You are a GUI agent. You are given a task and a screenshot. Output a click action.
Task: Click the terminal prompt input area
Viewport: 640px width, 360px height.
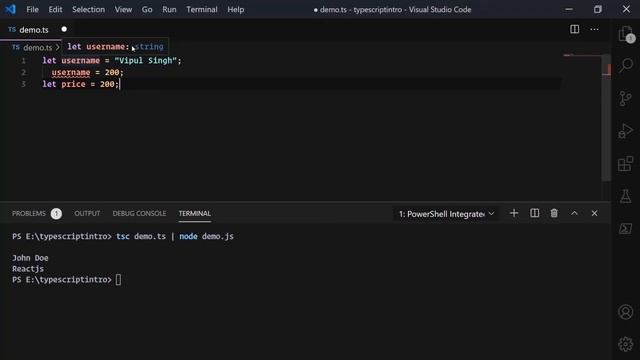click(x=118, y=280)
